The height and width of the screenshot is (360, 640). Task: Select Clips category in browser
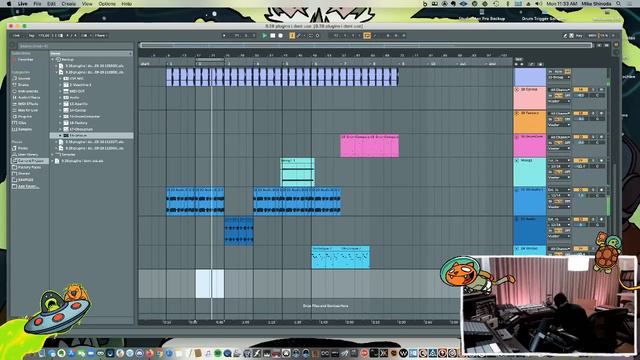click(22, 123)
